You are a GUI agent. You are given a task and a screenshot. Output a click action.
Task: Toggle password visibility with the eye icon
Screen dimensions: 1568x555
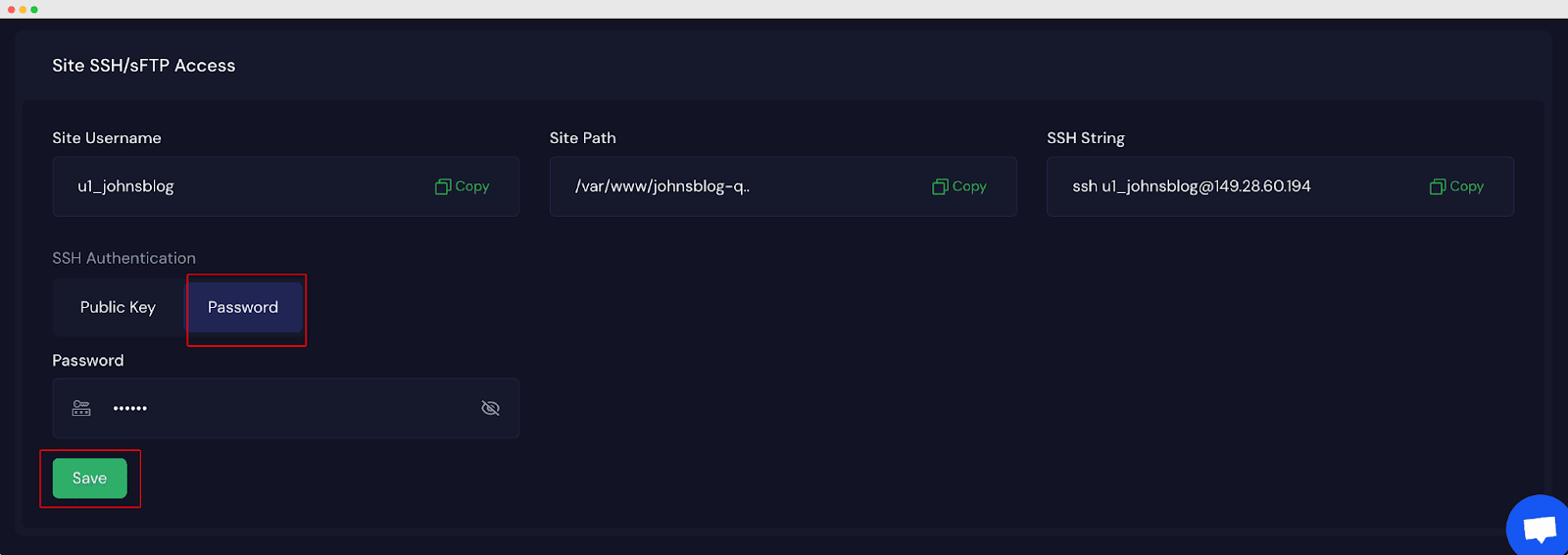pos(491,408)
